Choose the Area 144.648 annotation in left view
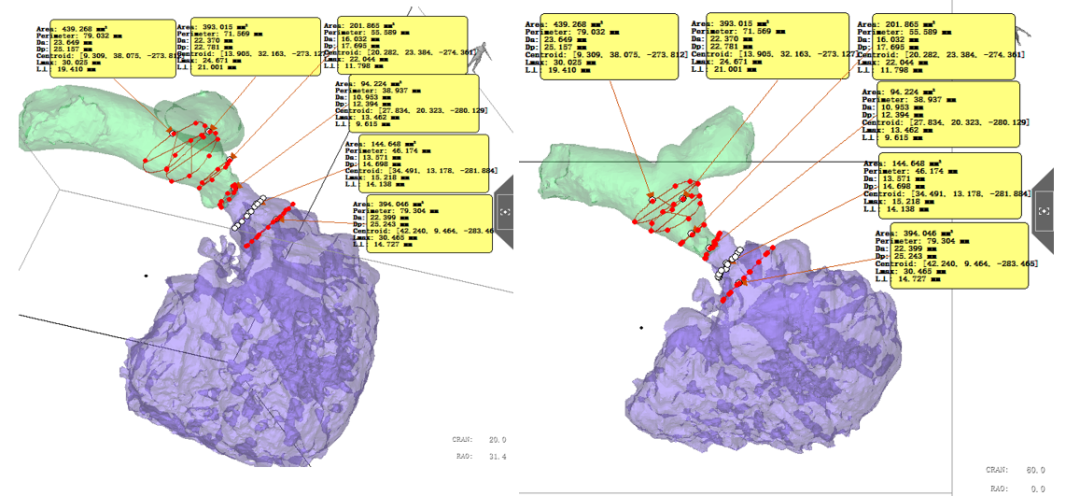The image size is (1080, 496). pos(415,164)
